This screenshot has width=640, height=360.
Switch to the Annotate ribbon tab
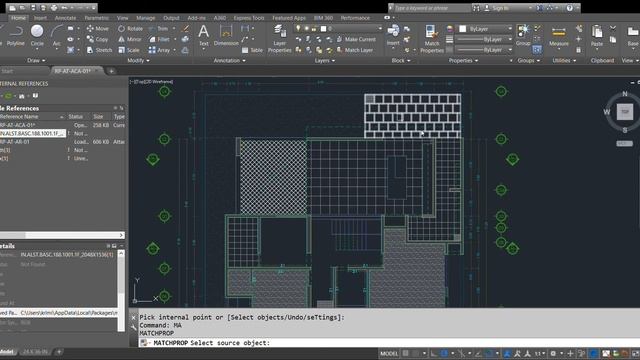pos(65,18)
